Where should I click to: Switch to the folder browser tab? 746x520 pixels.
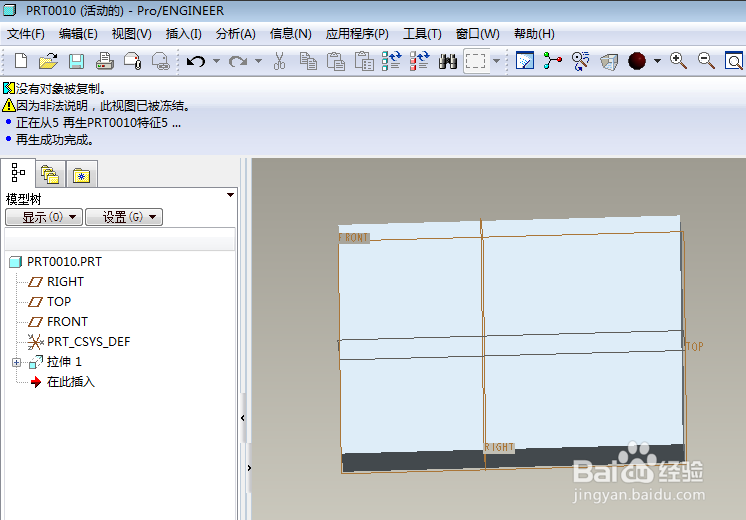(50, 175)
